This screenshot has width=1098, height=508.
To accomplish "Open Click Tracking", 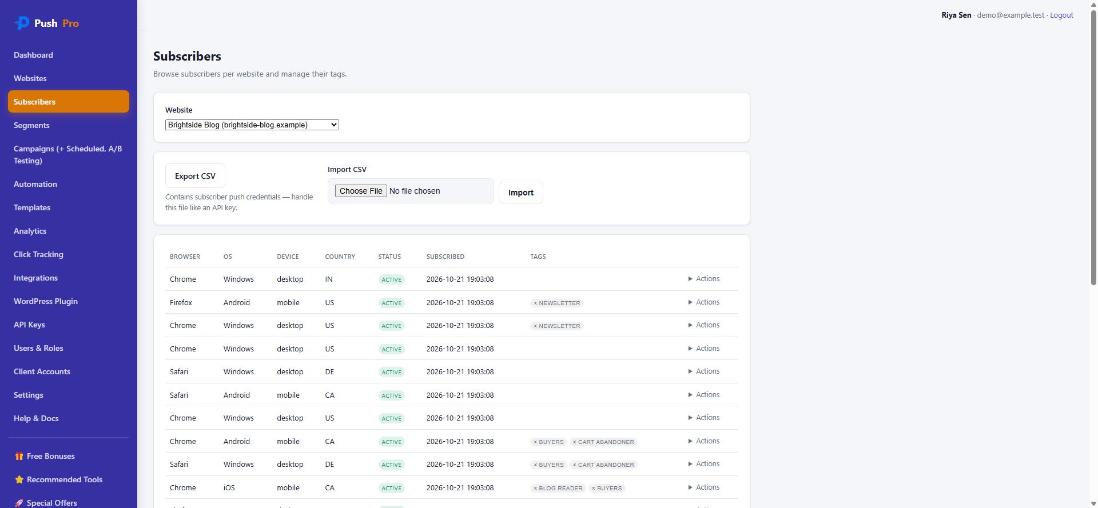I will pos(69,254).
